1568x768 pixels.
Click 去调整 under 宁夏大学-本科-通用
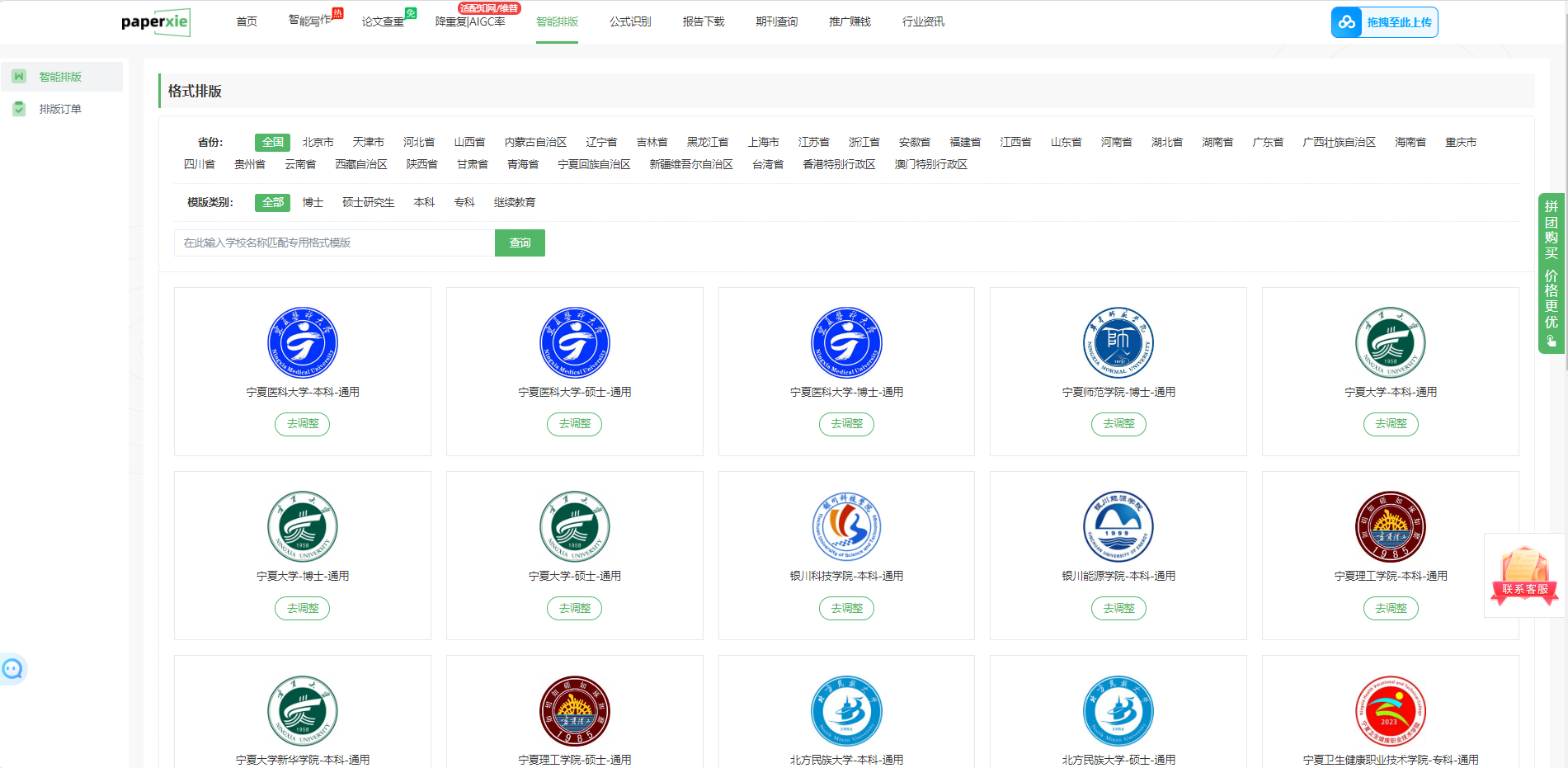[x=1390, y=424]
